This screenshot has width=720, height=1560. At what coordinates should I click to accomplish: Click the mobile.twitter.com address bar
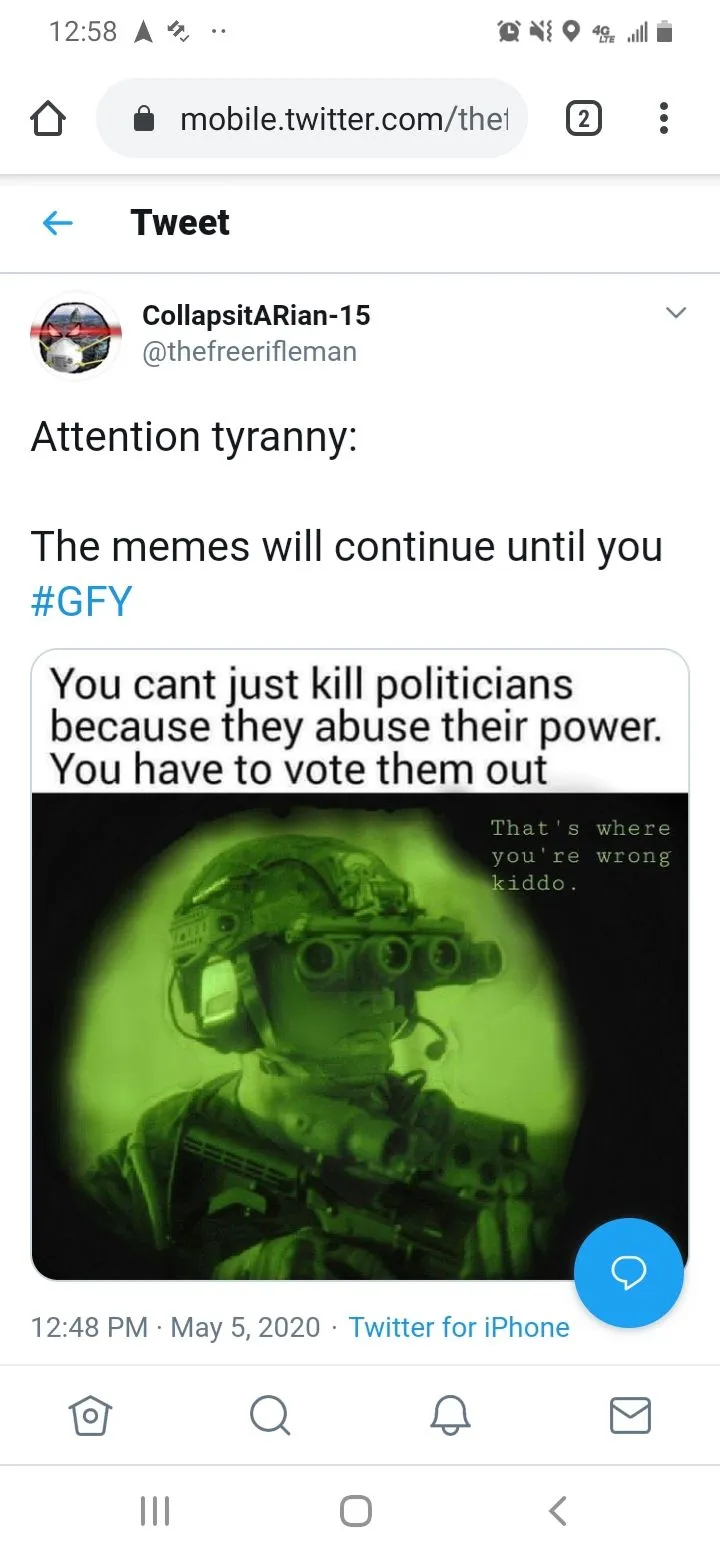click(x=312, y=119)
